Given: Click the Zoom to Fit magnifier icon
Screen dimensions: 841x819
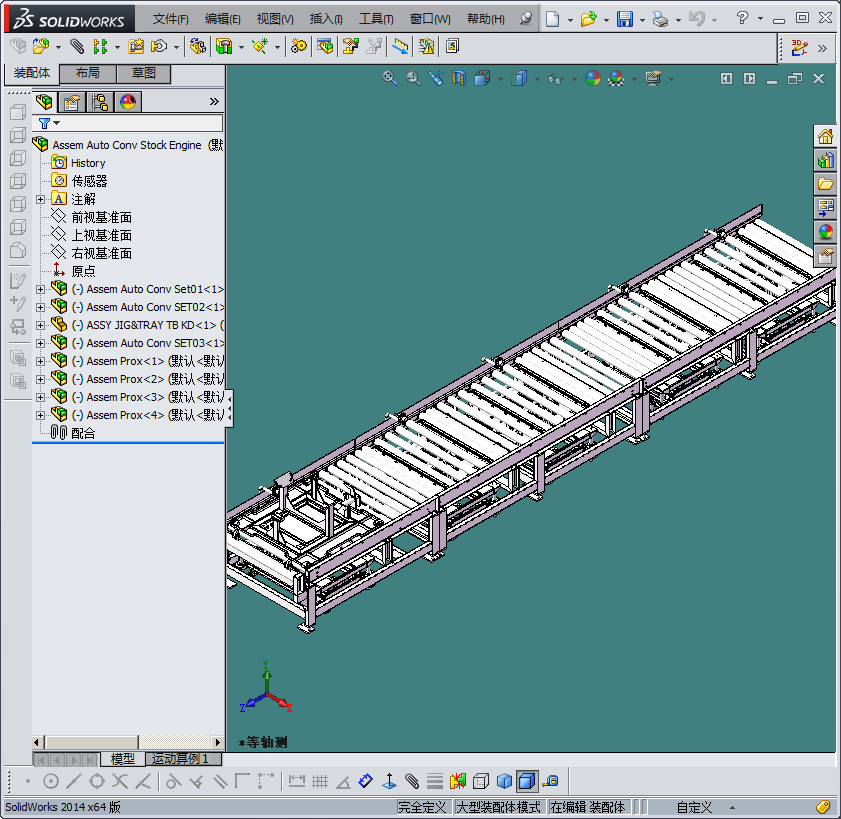Looking at the screenshot, I should [390, 78].
